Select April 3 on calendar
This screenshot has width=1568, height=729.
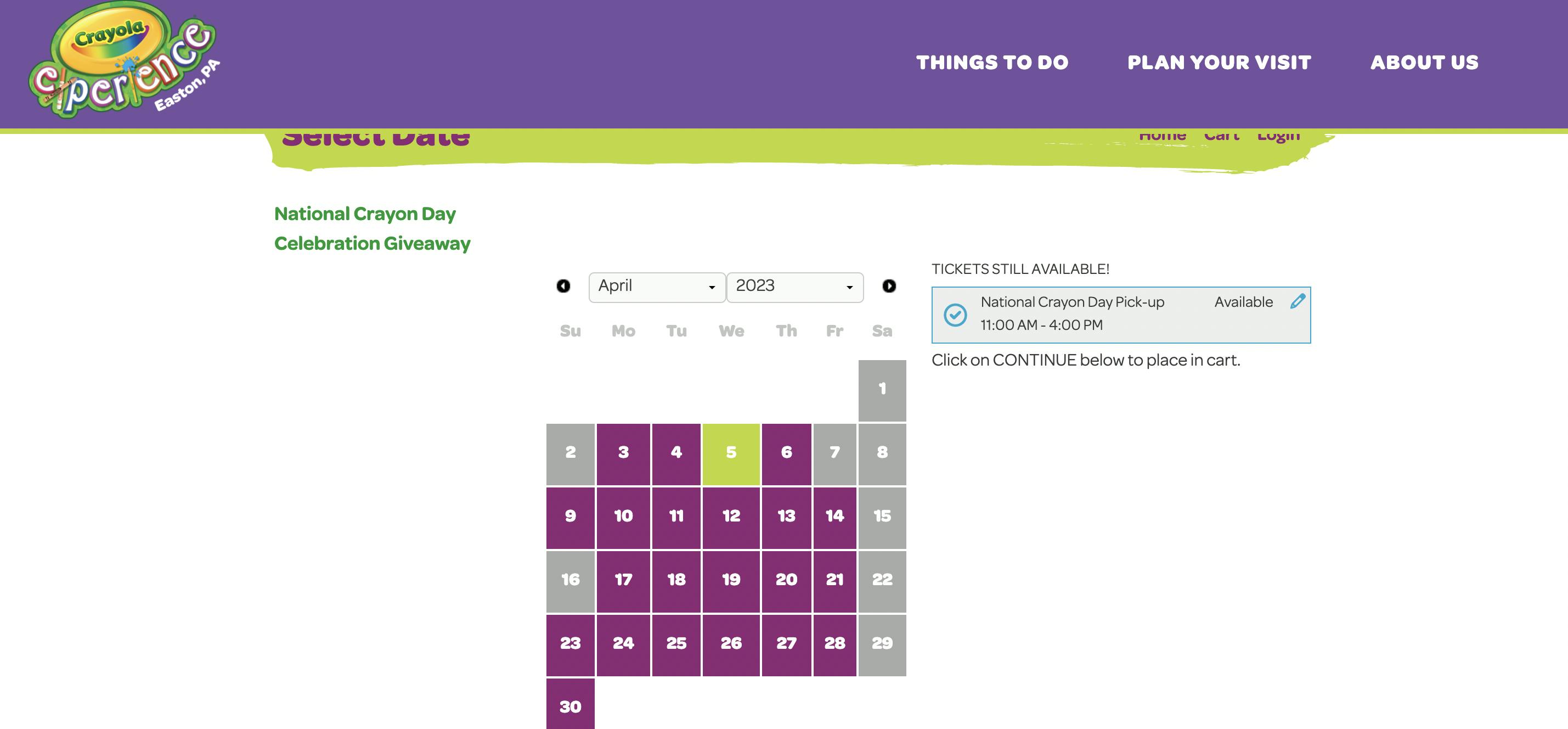[x=623, y=453]
